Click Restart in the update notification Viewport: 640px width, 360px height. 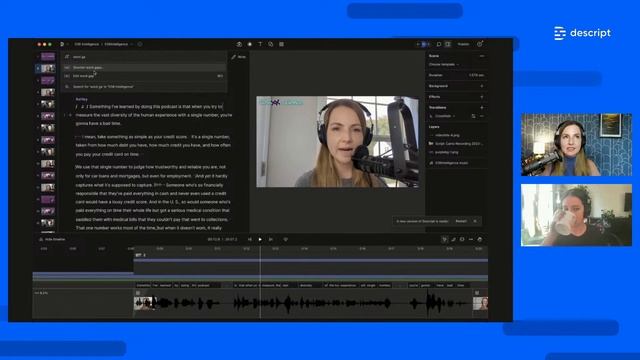click(x=461, y=221)
